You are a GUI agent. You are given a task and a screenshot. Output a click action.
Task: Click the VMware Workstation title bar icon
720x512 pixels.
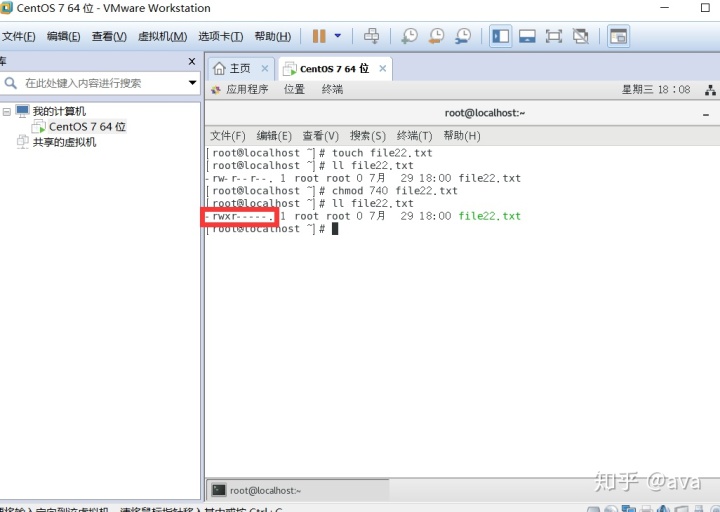pos(6,8)
